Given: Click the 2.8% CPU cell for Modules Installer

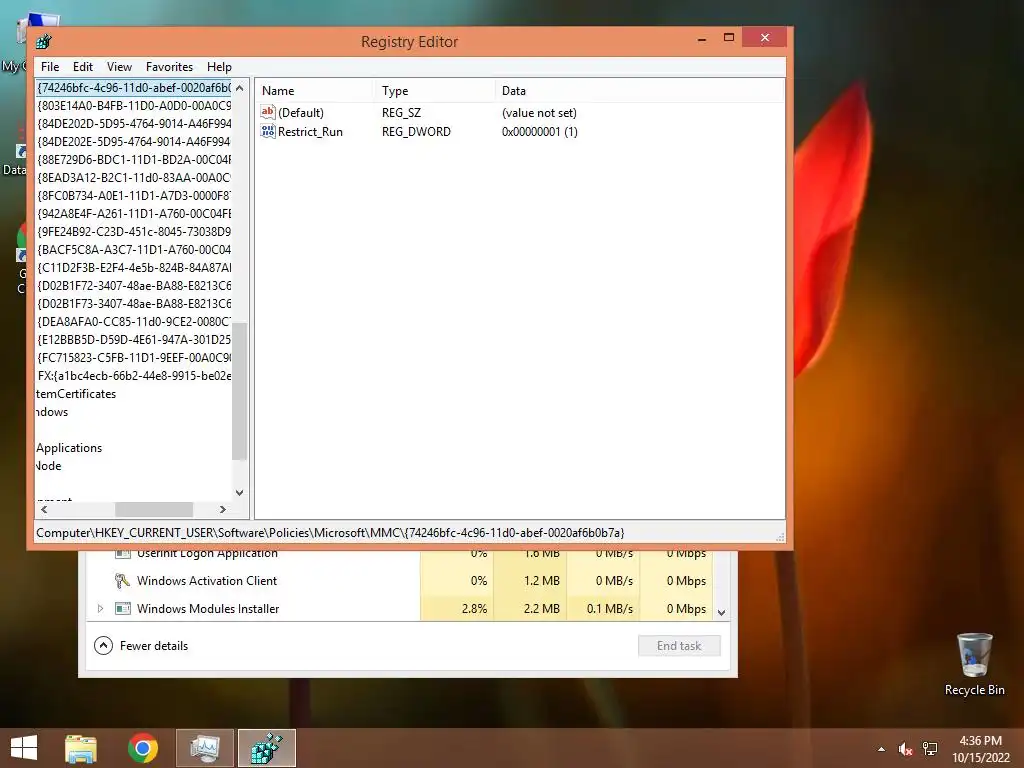Looking at the screenshot, I should pyautogui.click(x=457, y=609).
